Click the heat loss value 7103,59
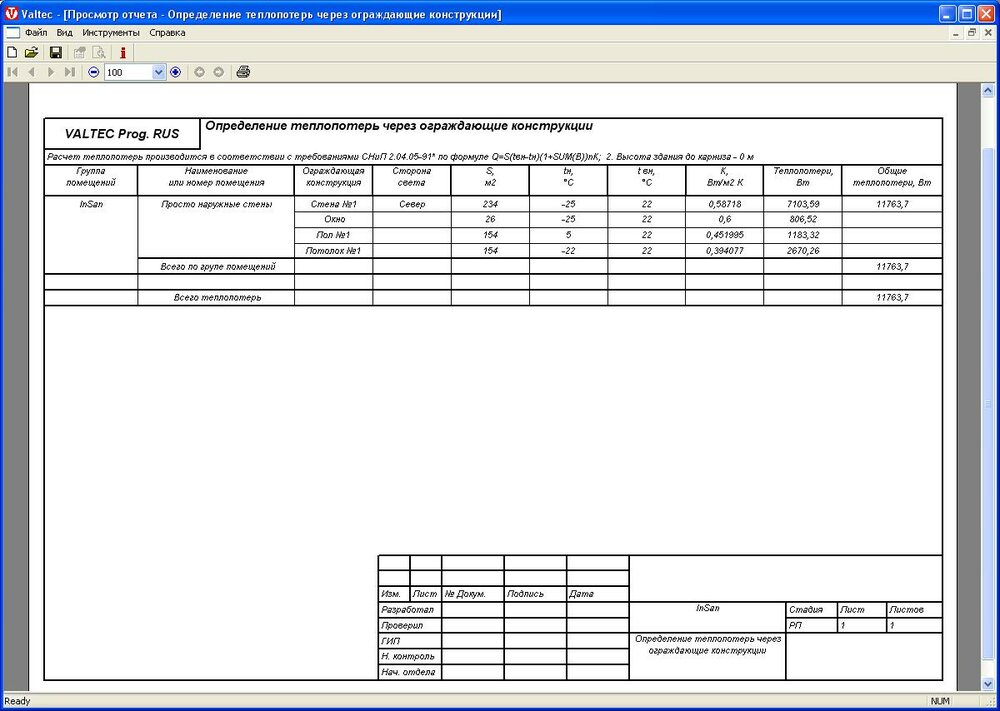1000x711 pixels. [803, 204]
